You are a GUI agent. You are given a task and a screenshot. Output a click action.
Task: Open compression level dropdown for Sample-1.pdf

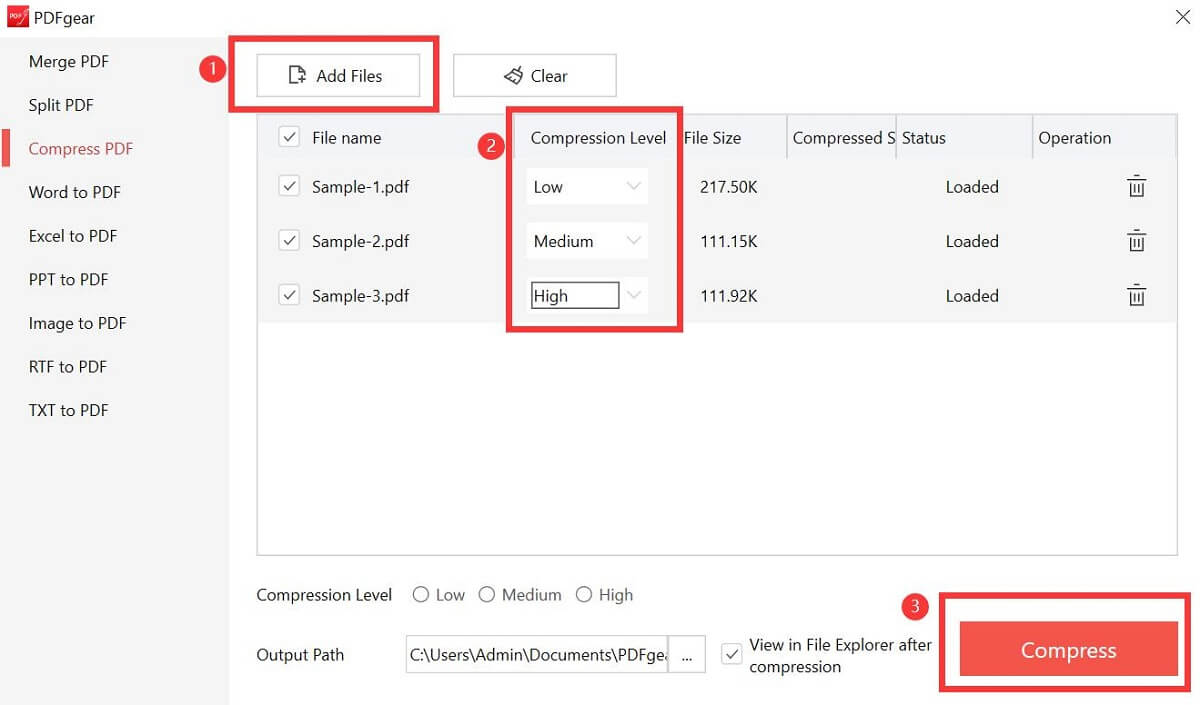(x=588, y=187)
